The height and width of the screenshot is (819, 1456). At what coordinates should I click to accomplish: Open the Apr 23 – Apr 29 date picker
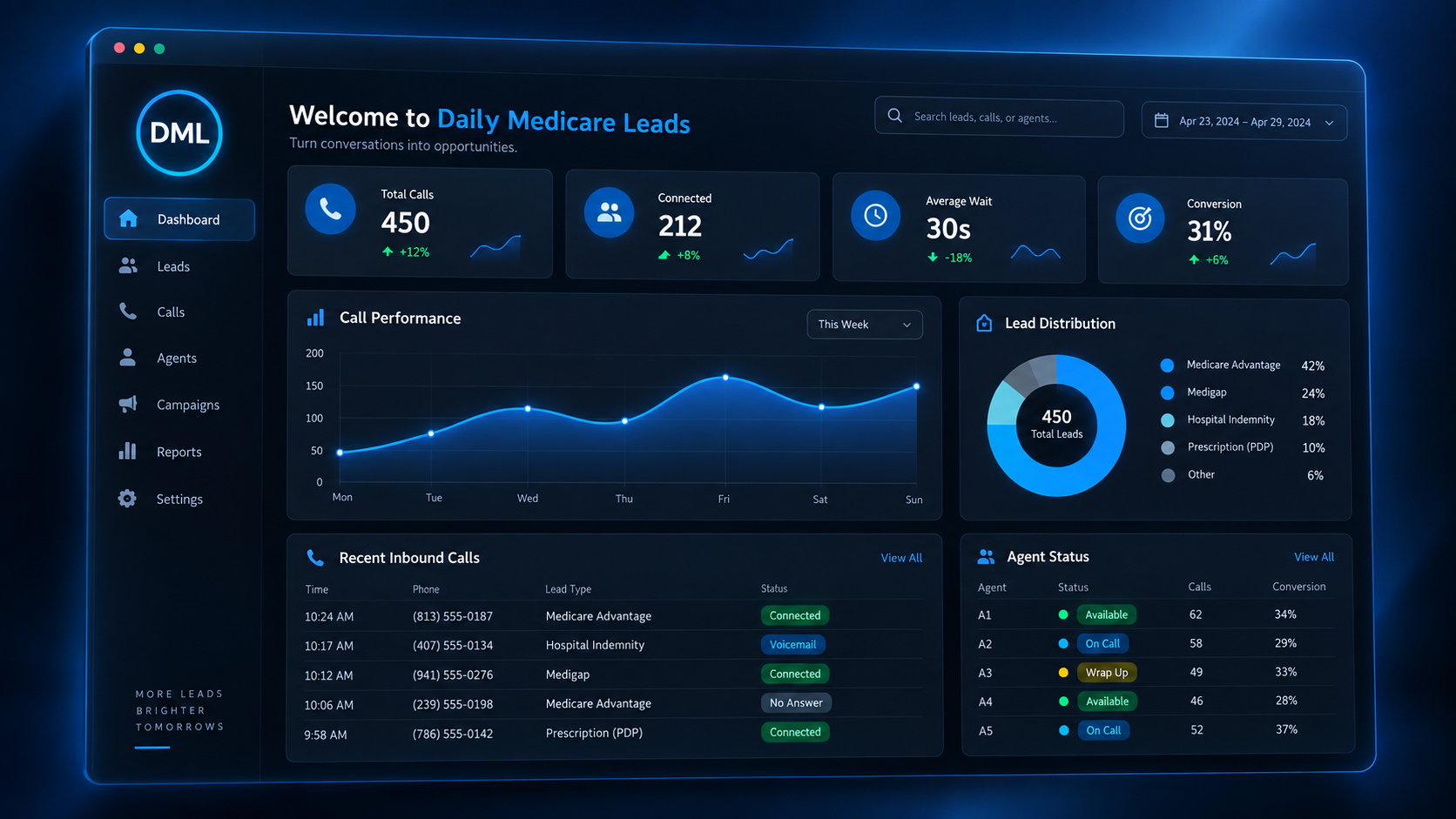point(1244,121)
